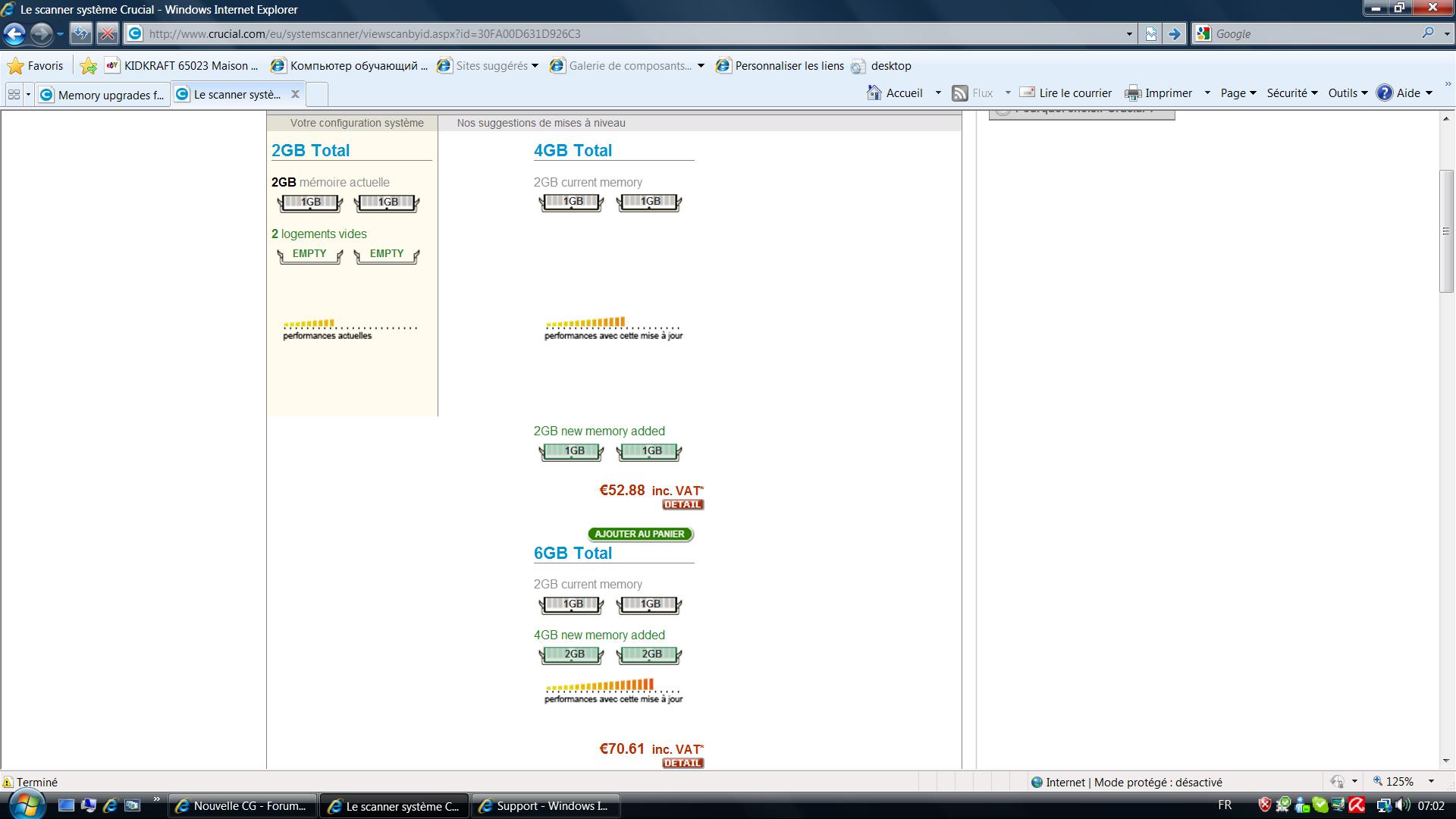Viewport: 1456px width, 819px height.
Task: Click the browser Back arrow button
Action: point(14,33)
